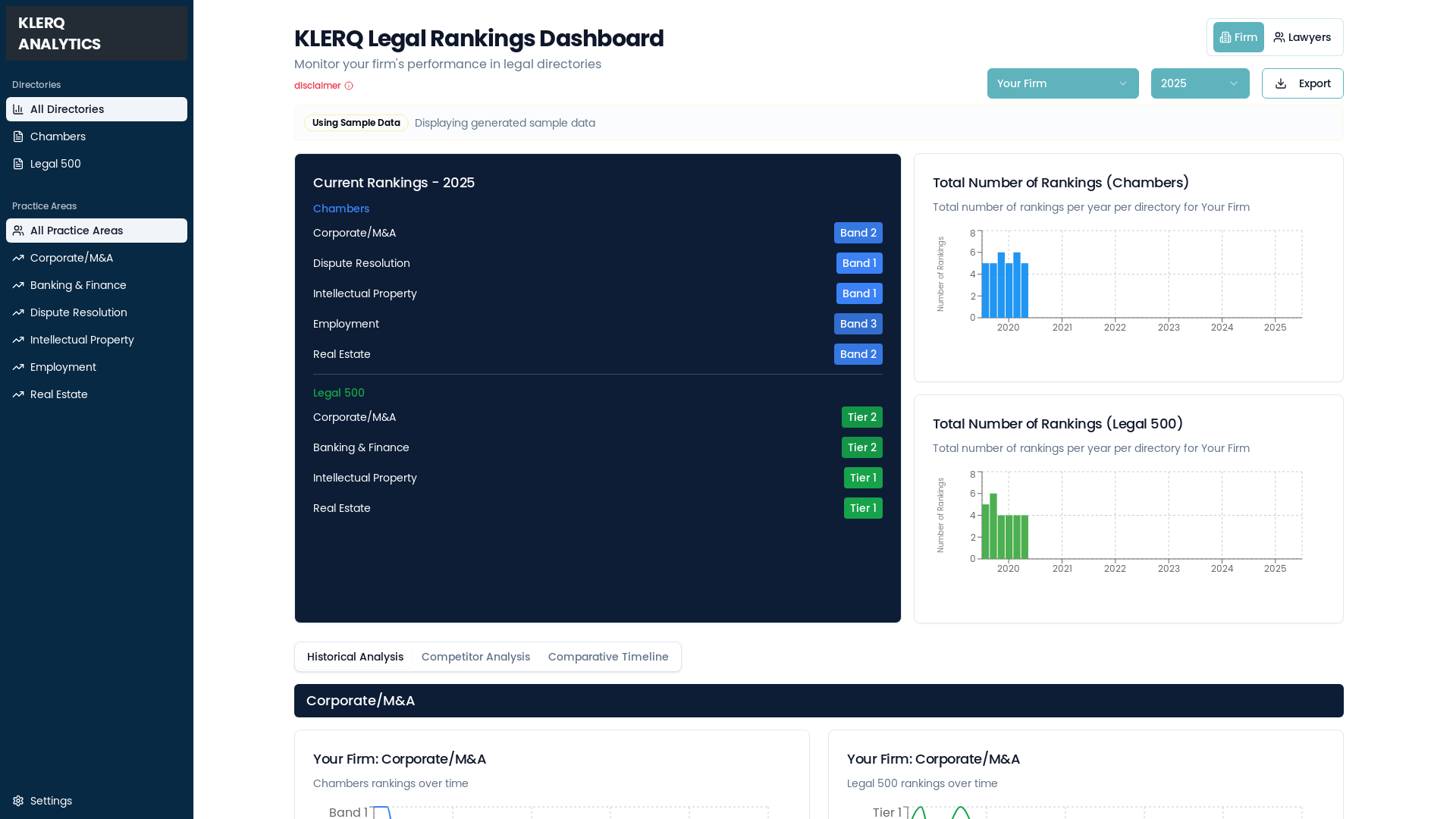Click the trend icon beside Employment

click(x=18, y=367)
